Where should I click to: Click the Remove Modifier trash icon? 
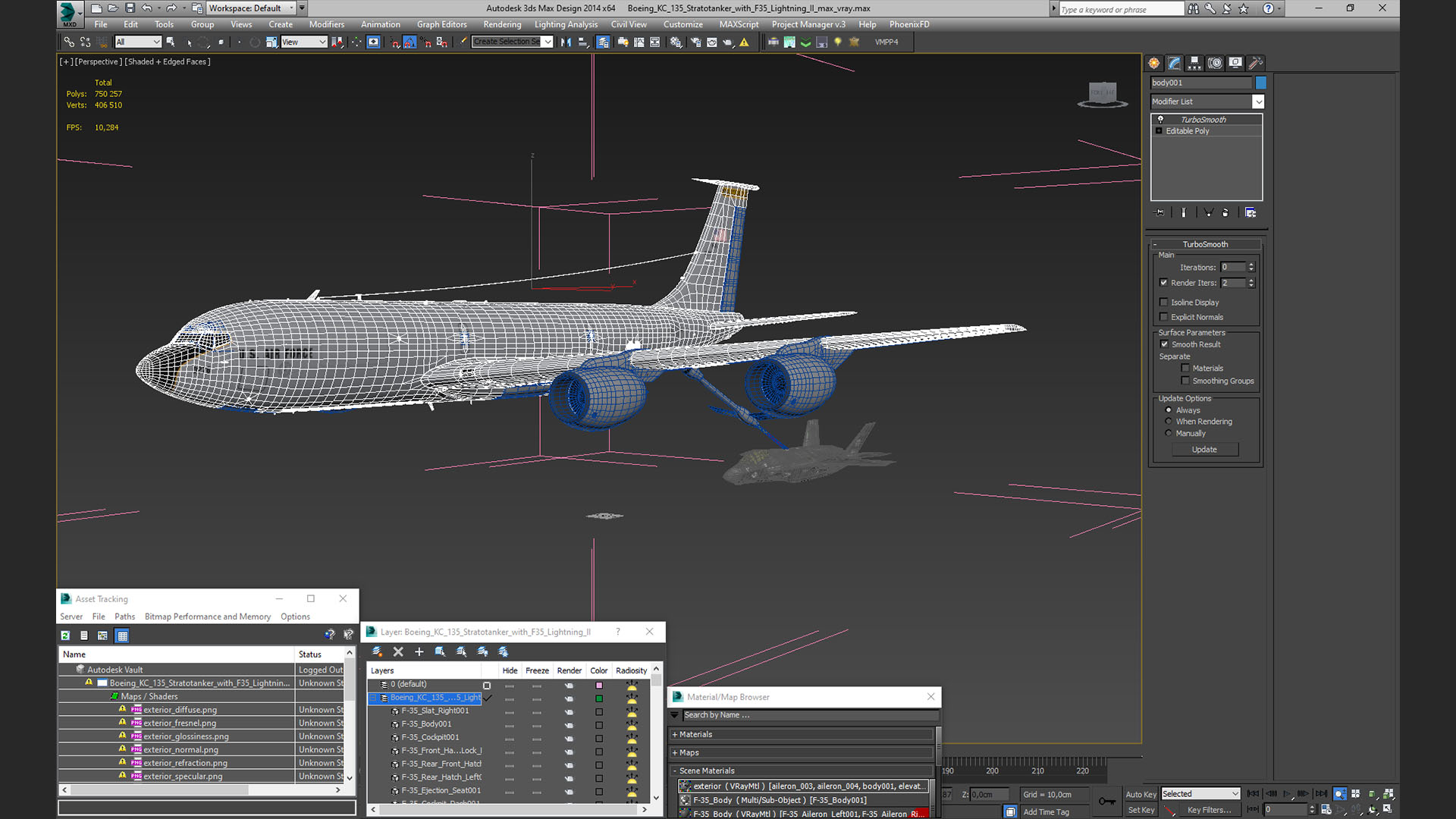tap(1225, 213)
